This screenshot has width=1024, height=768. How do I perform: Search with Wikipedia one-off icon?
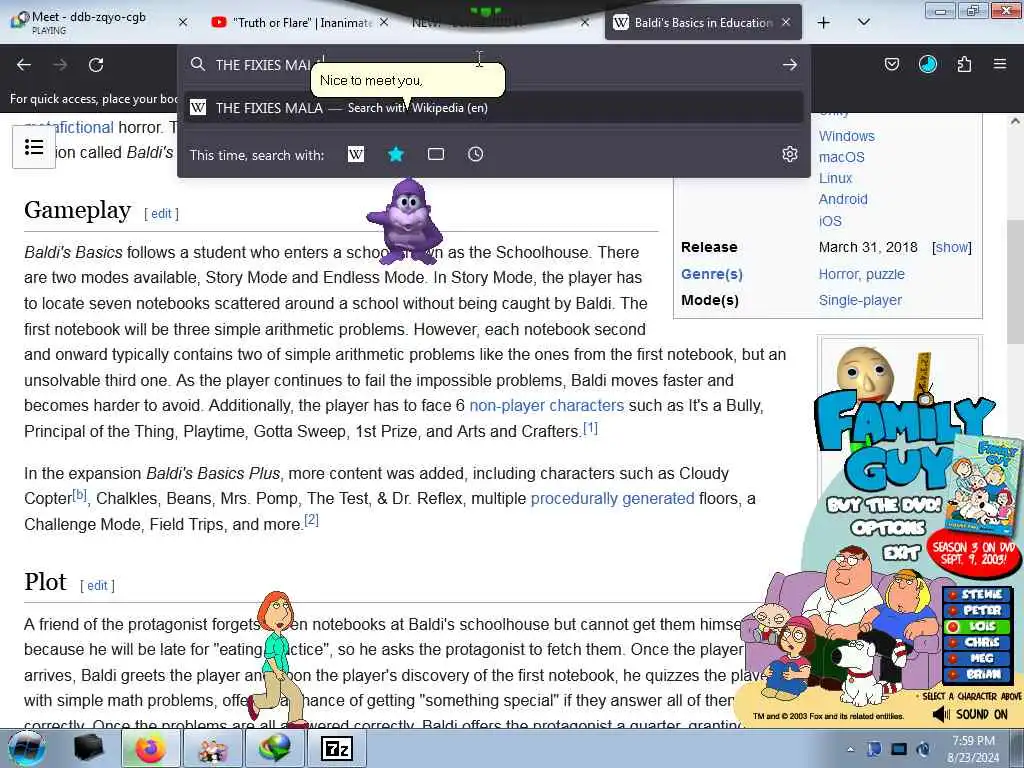356,154
